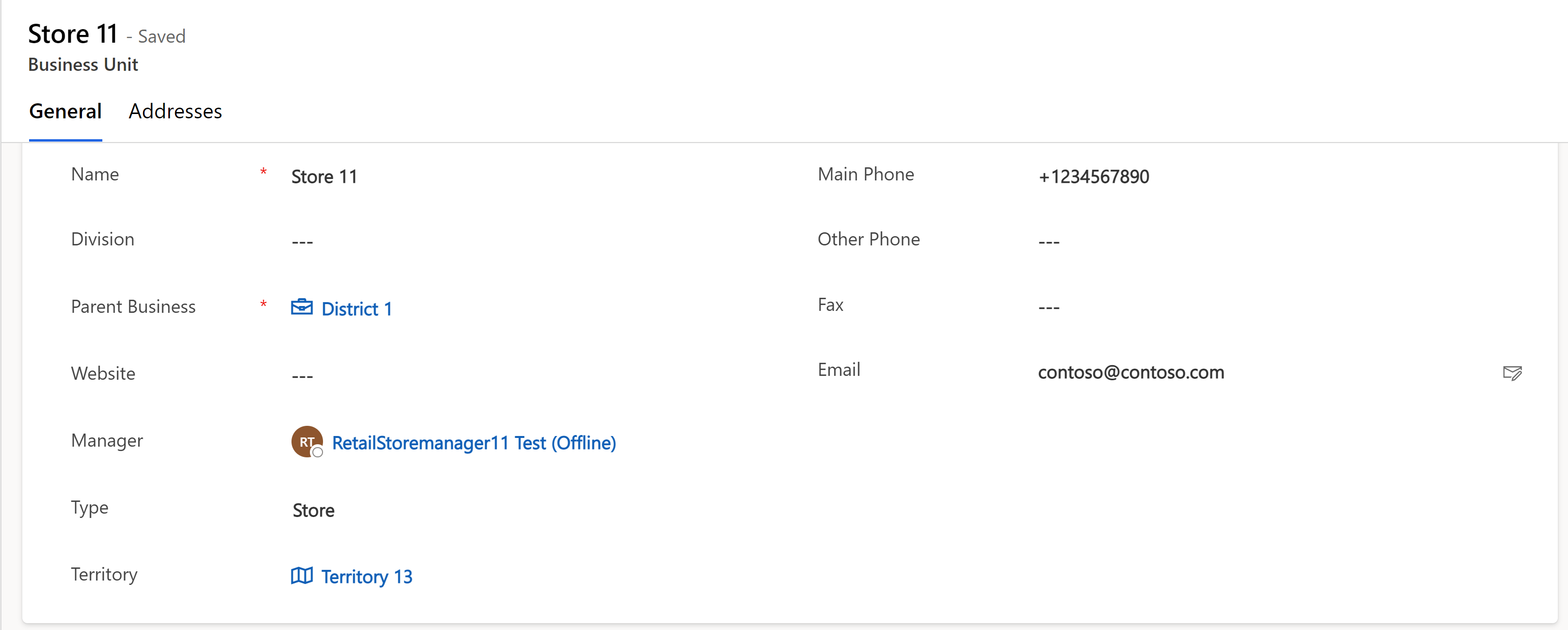Open RetailStoremanager11 Test manager link
This screenshot has width=1568, height=630.
[x=474, y=442]
